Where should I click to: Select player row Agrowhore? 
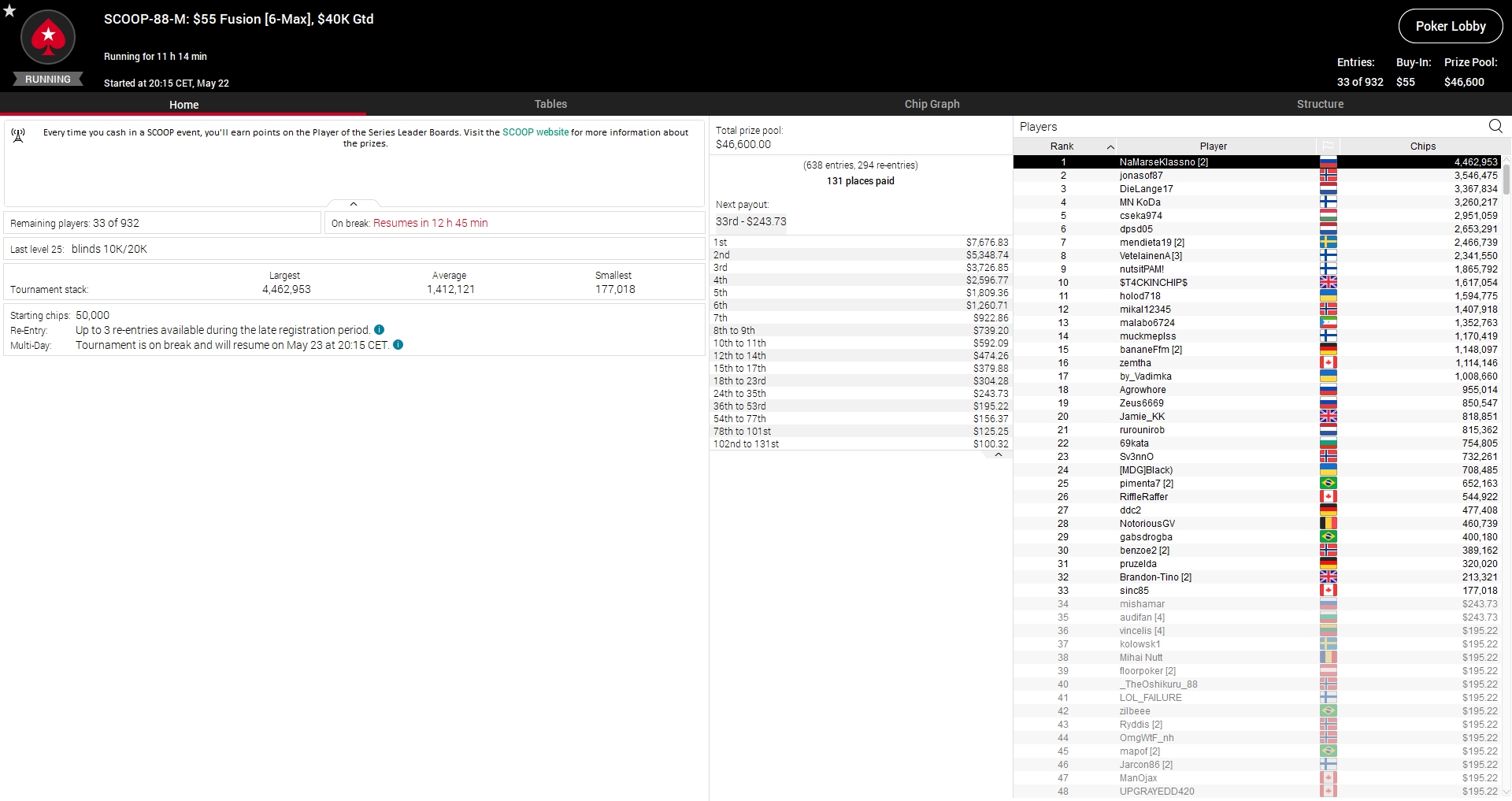(x=1257, y=390)
